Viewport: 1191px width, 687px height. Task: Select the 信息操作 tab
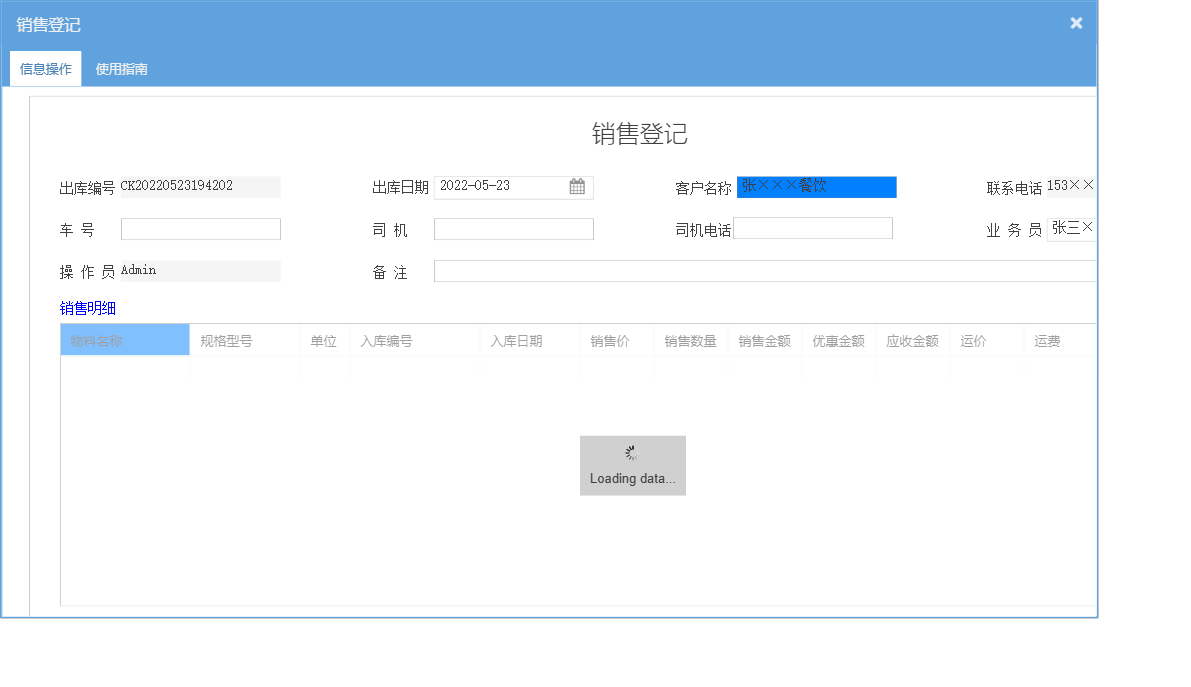click(45, 69)
